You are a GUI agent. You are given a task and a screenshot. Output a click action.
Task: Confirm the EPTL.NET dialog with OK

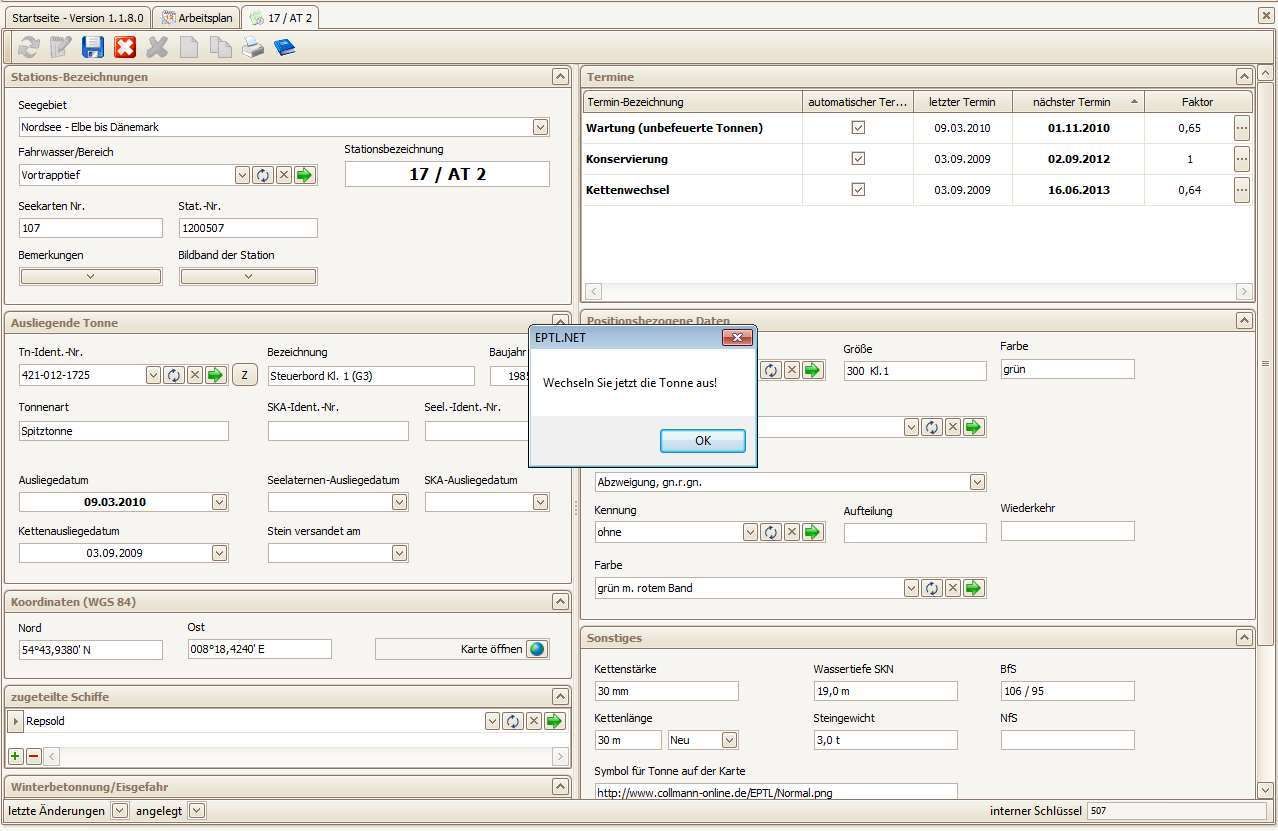click(703, 441)
